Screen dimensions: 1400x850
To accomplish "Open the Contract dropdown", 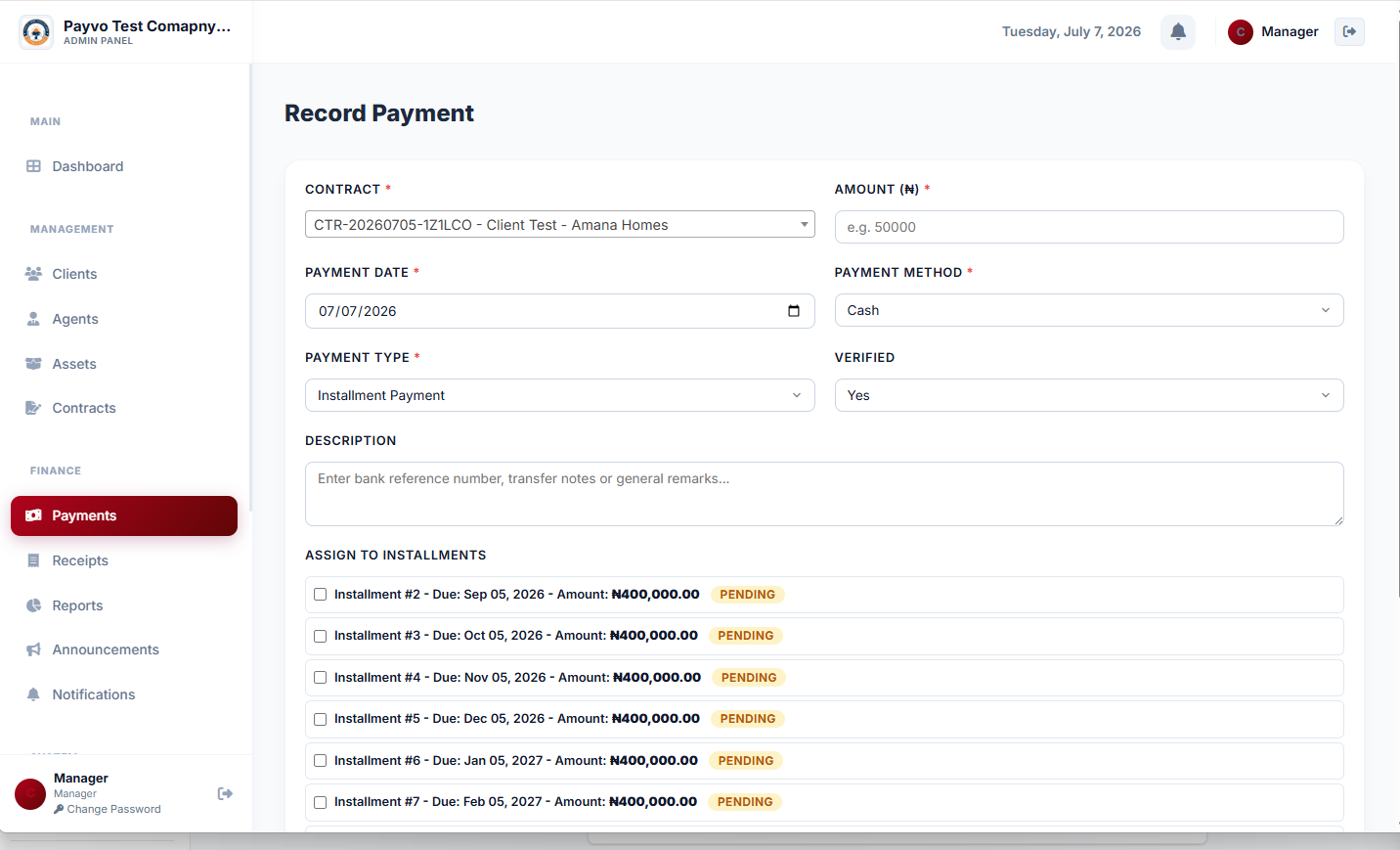I will [559, 224].
